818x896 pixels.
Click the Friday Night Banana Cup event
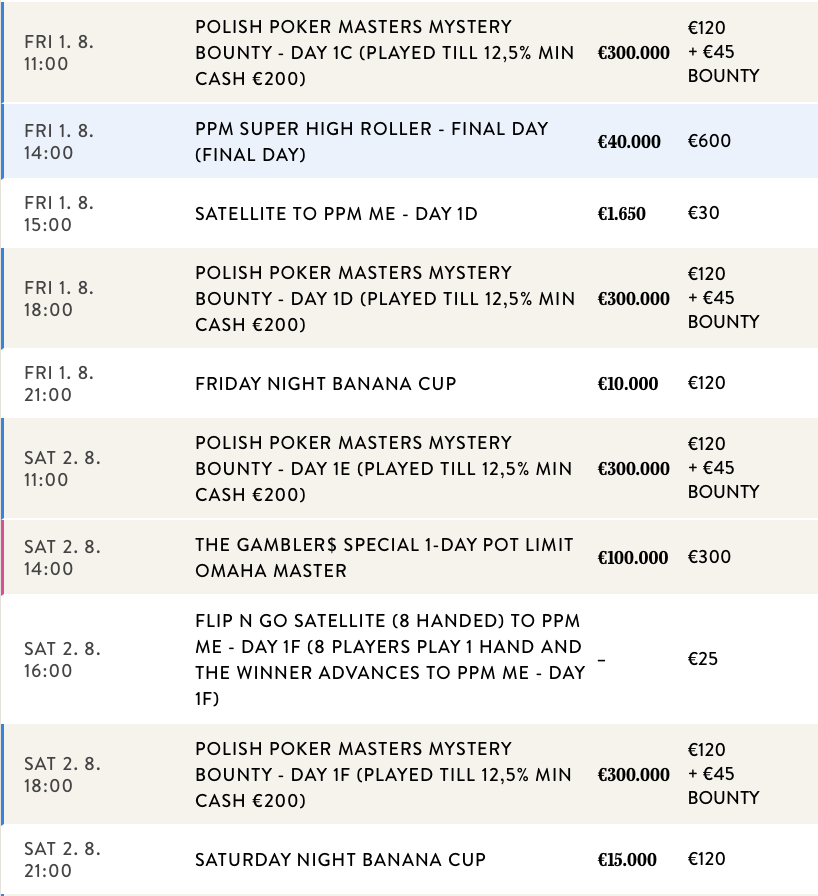point(326,384)
